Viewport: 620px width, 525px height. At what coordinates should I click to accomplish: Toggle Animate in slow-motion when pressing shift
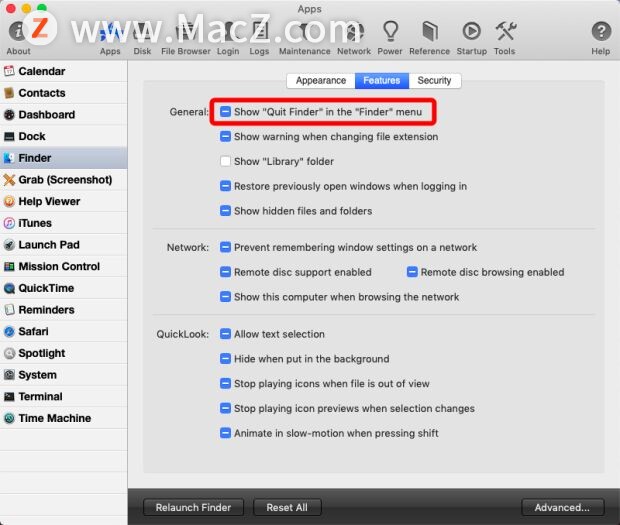[x=225, y=433]
